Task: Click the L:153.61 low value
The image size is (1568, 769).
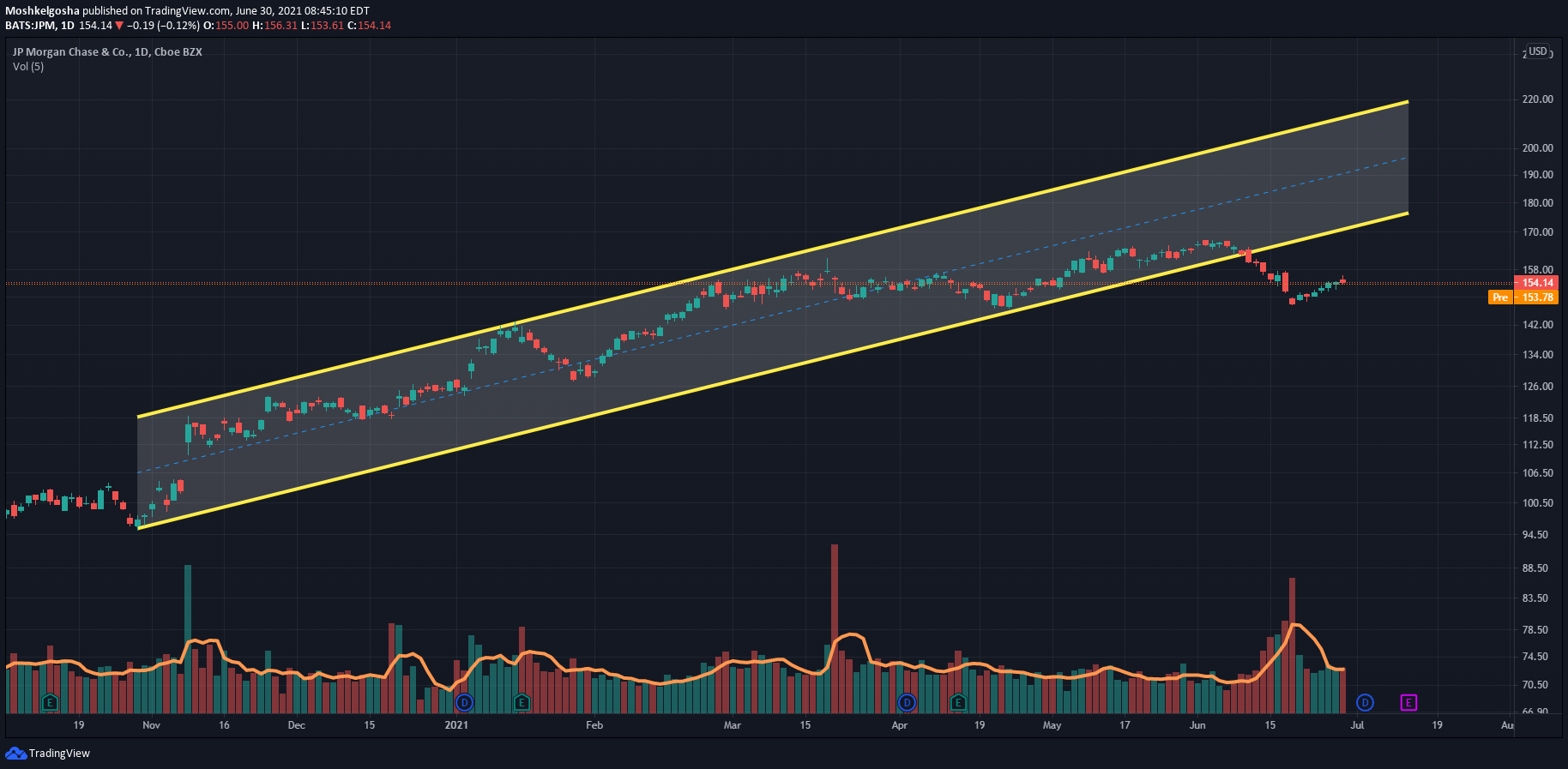Action: point(323,26)
